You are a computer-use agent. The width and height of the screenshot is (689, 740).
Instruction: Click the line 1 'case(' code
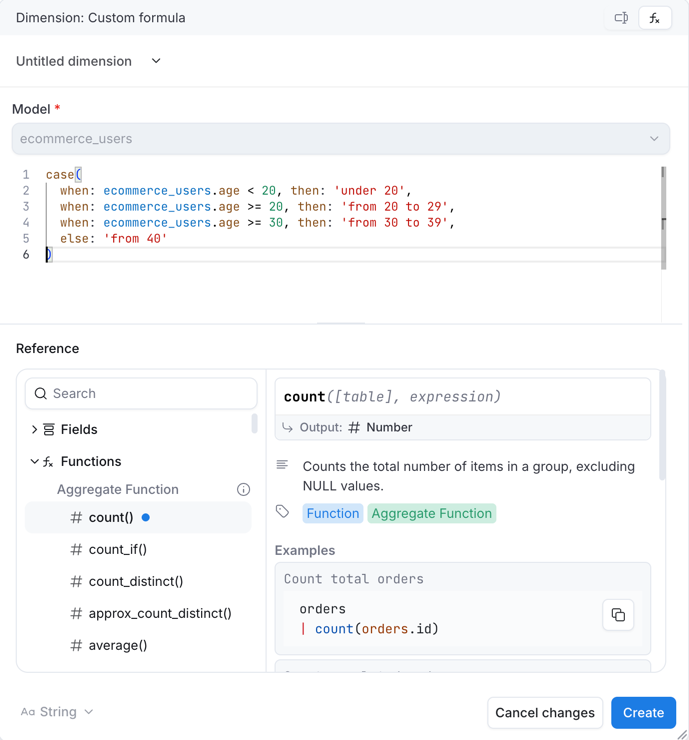64,175
